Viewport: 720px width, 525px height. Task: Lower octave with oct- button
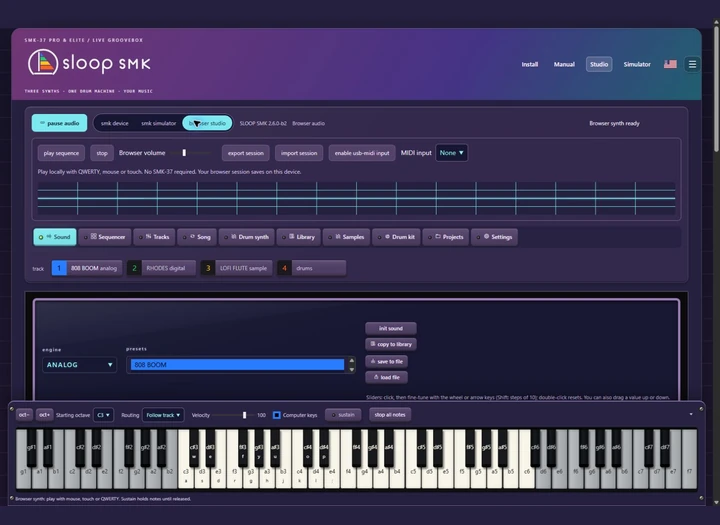[x=24, y=415]
